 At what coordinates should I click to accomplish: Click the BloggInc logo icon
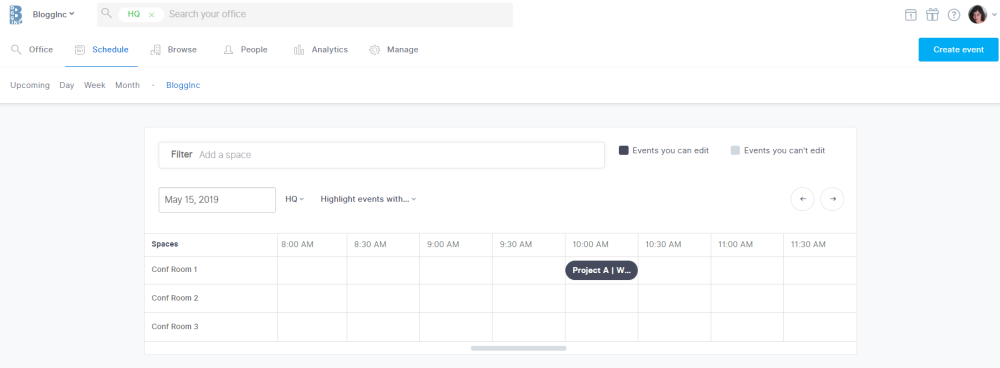16,14
